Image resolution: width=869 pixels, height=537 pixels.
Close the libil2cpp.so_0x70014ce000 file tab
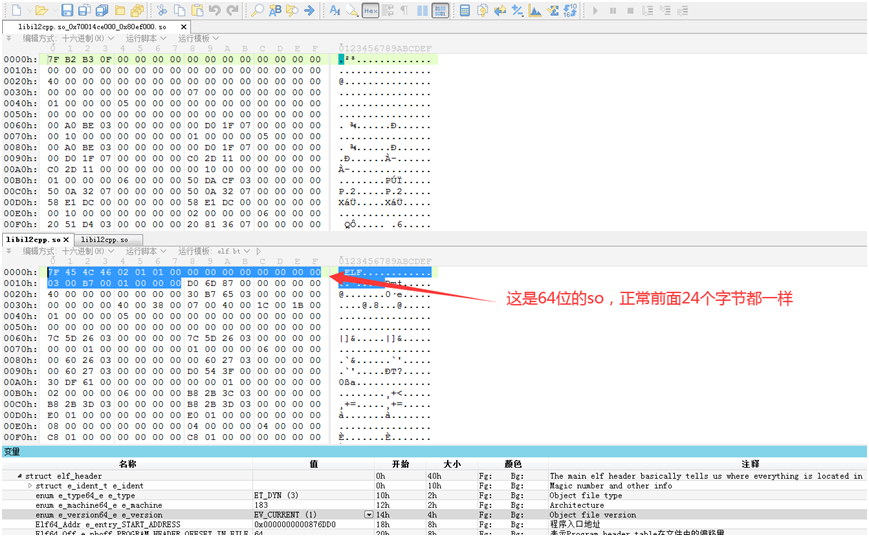tap(184, 27)
